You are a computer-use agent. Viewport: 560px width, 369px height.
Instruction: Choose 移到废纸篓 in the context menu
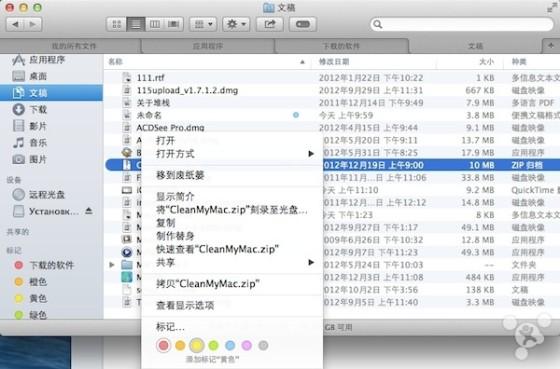[232, 175]
